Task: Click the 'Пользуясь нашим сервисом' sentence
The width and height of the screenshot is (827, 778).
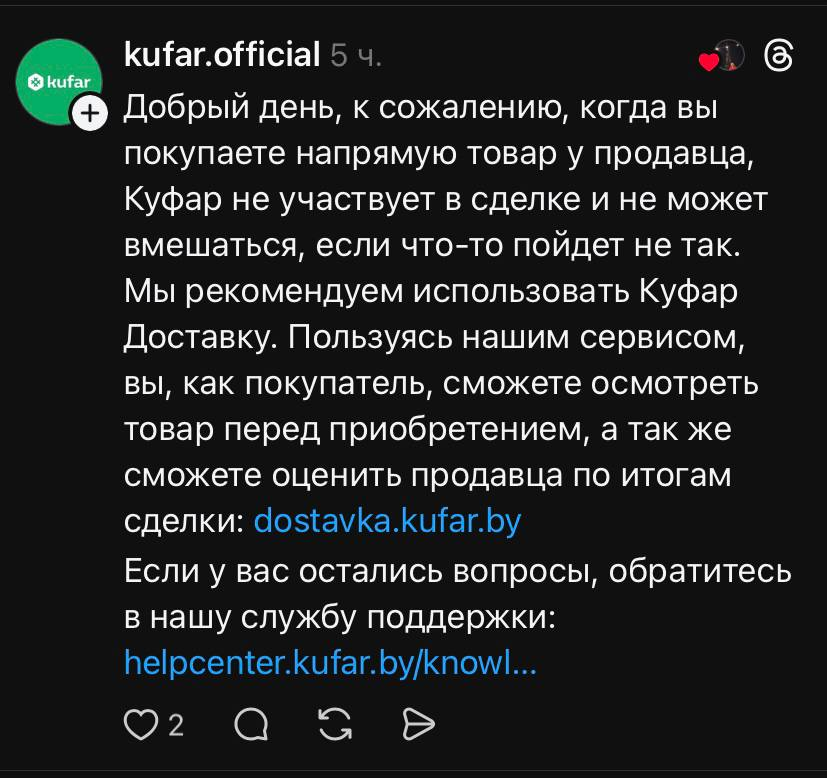Action: tap(517, 337)
